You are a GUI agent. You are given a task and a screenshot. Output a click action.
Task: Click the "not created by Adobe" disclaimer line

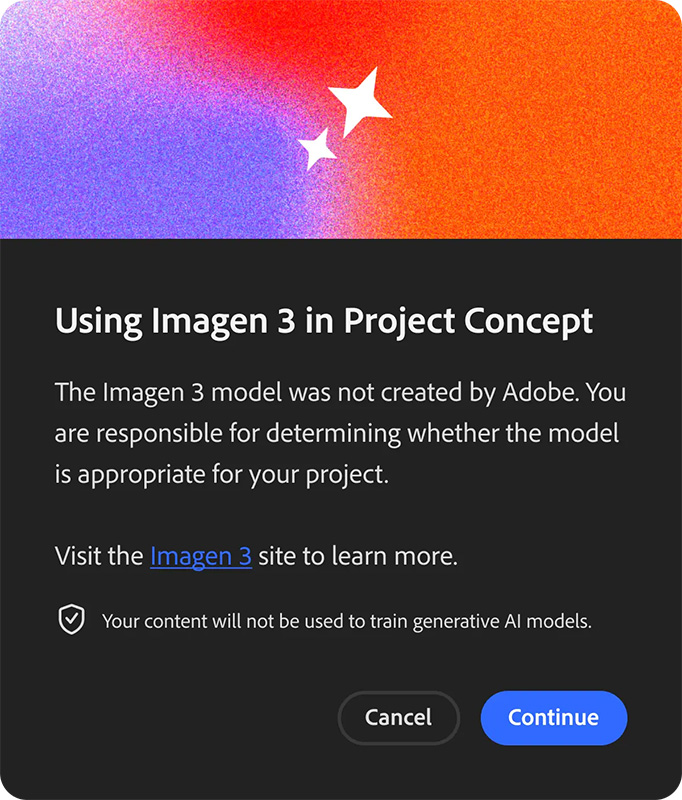tap(340, 392)
